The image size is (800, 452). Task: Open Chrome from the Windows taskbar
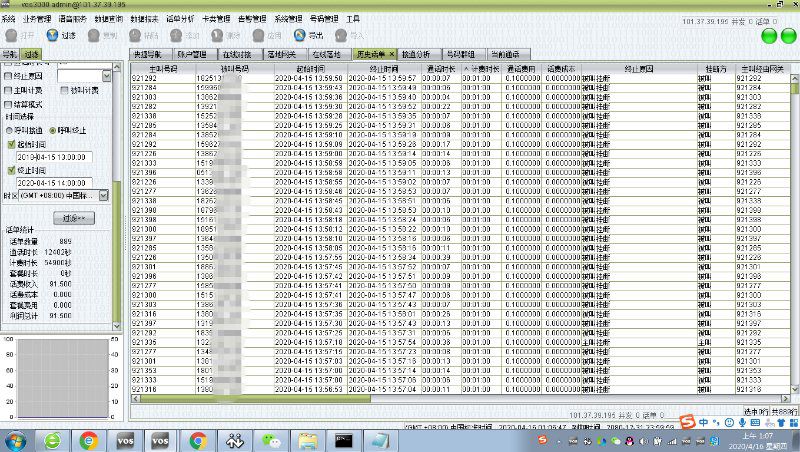(x=197, y=440)
